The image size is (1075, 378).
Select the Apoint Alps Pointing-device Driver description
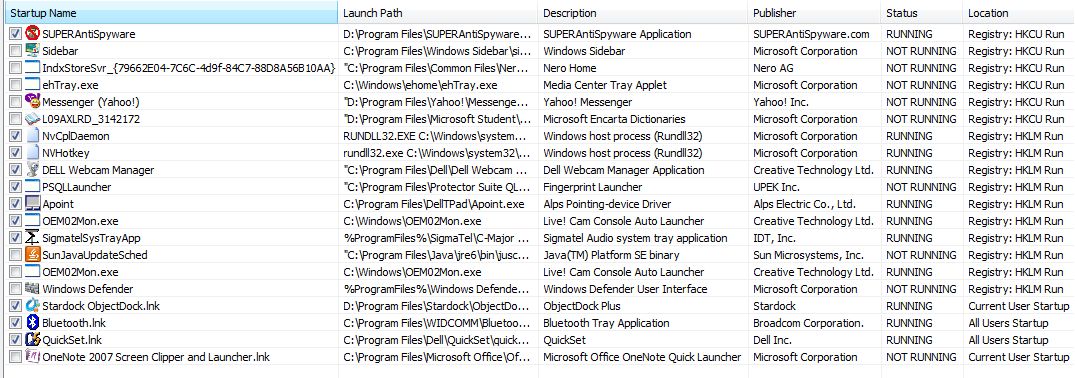coord(607,204)
